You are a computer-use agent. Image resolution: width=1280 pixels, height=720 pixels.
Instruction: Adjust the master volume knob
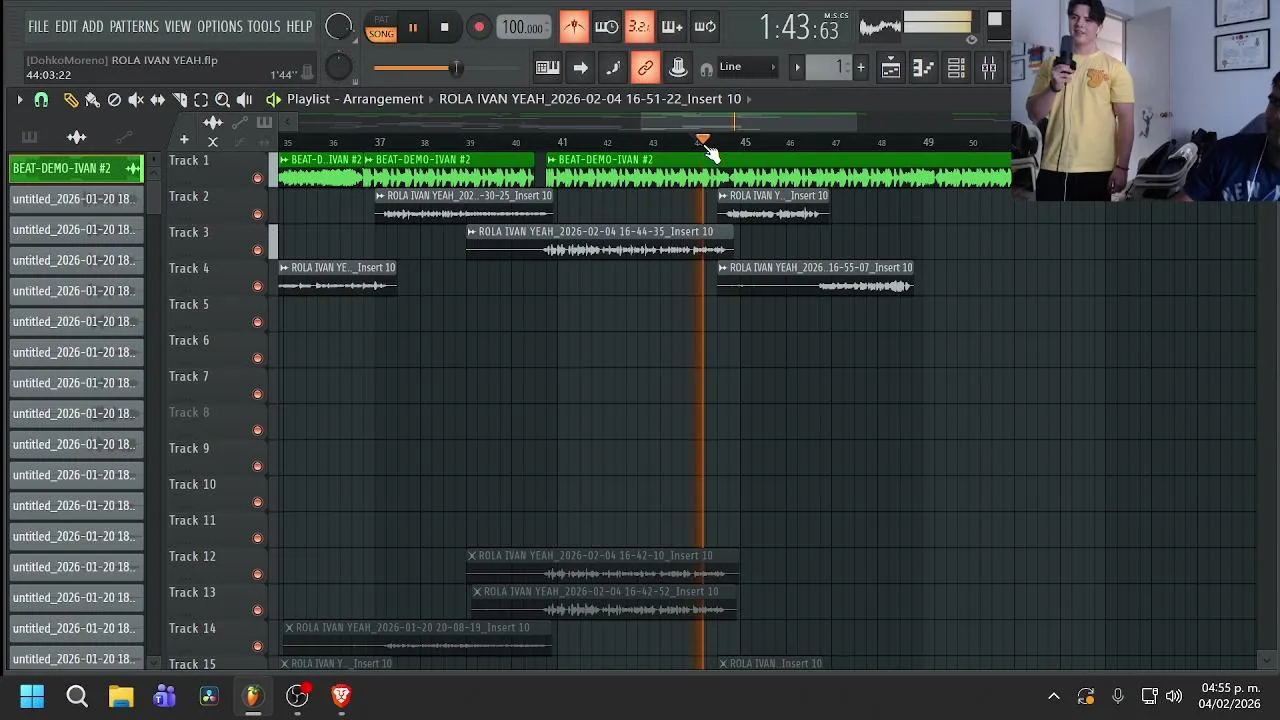339,27
